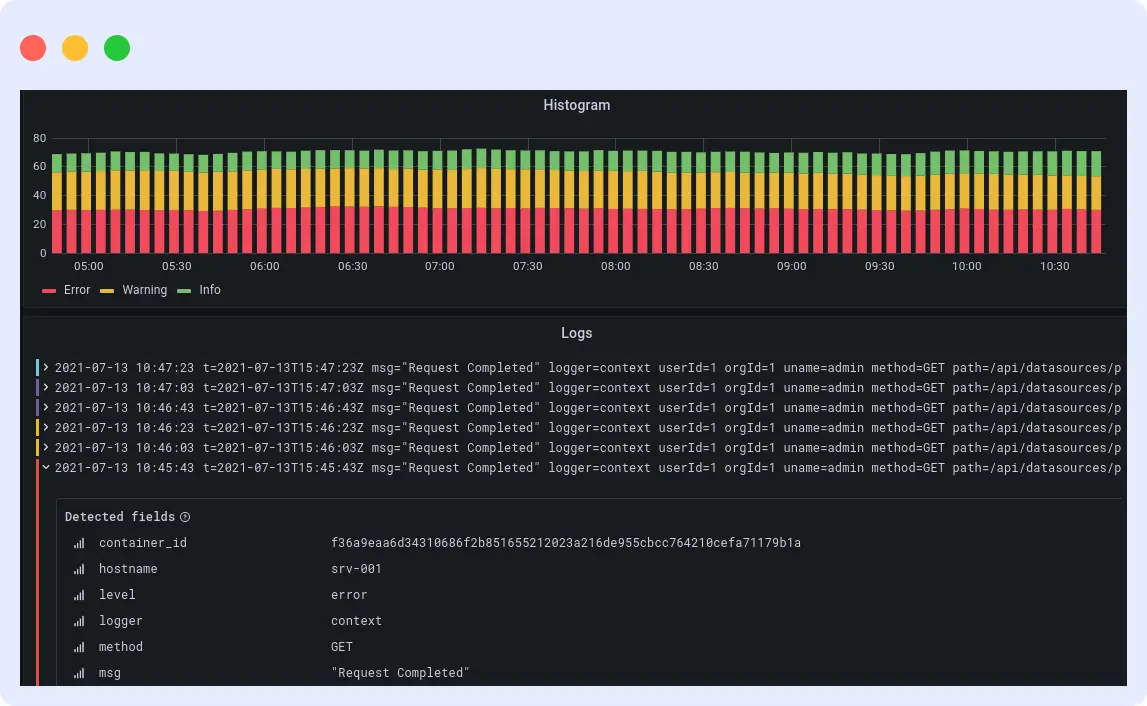Click the red Error legend color swatch

49,291
